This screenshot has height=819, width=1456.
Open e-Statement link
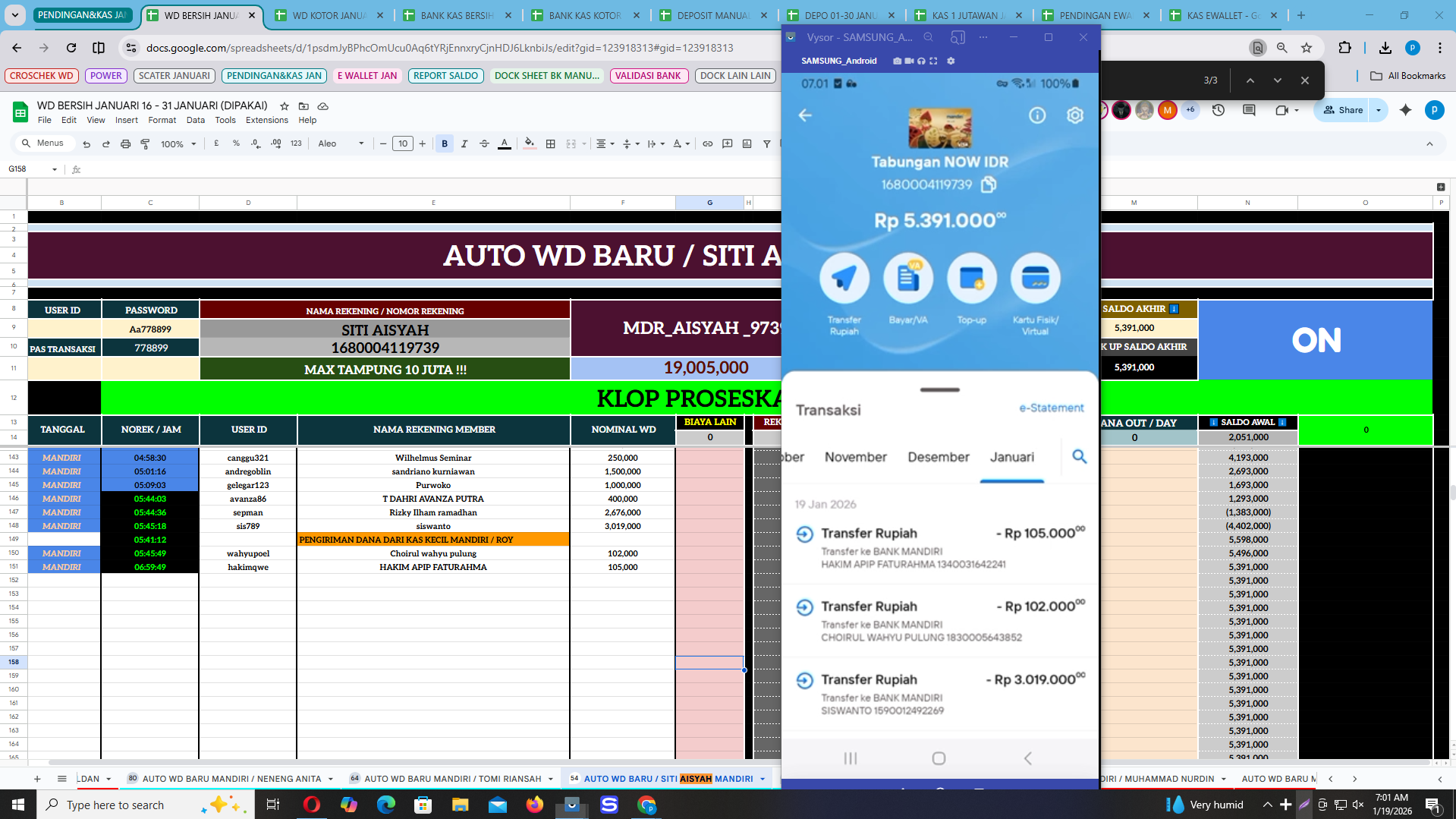tap(1052, 408)
